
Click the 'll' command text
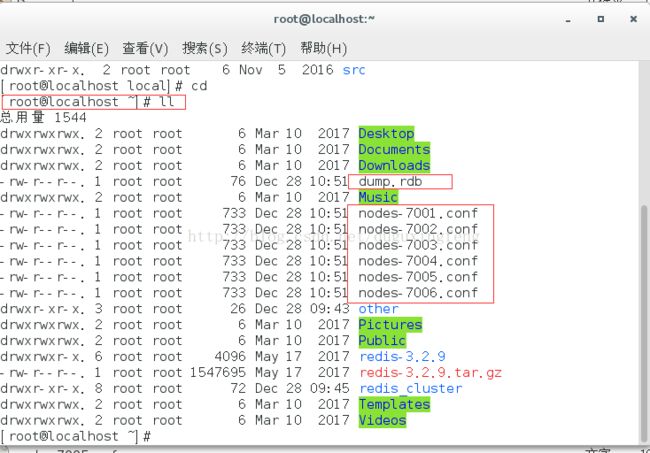(x=167, y=102)
